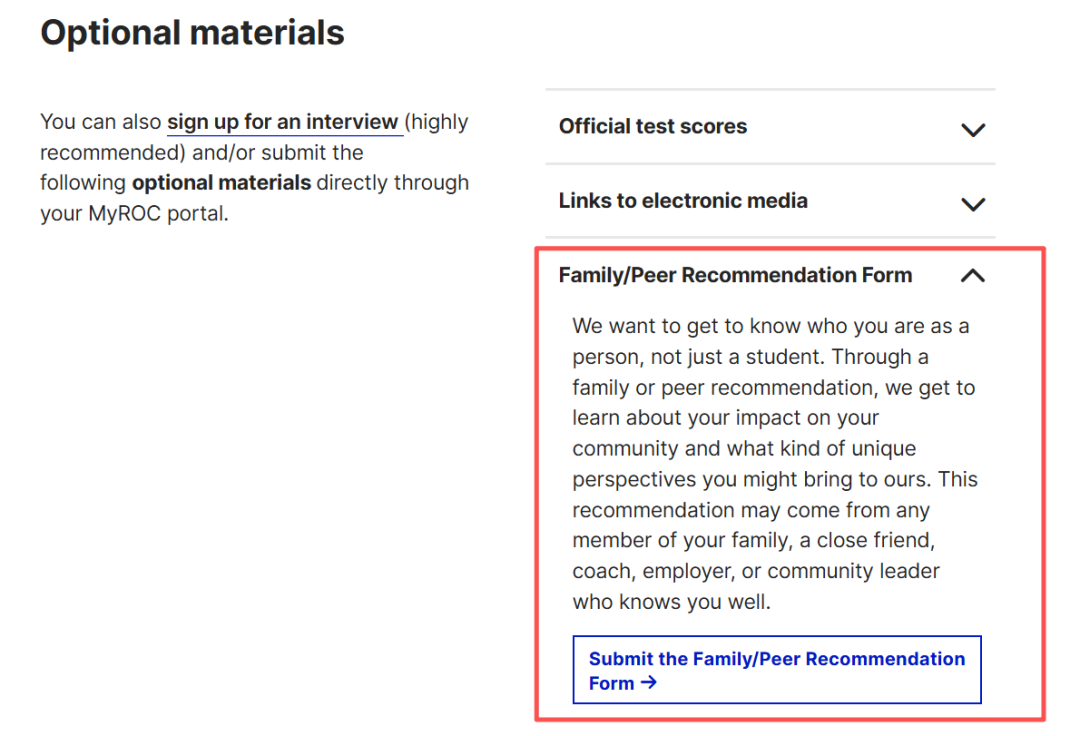Open the Official test scores section title
1080x736 pixels.
[652, 127]
